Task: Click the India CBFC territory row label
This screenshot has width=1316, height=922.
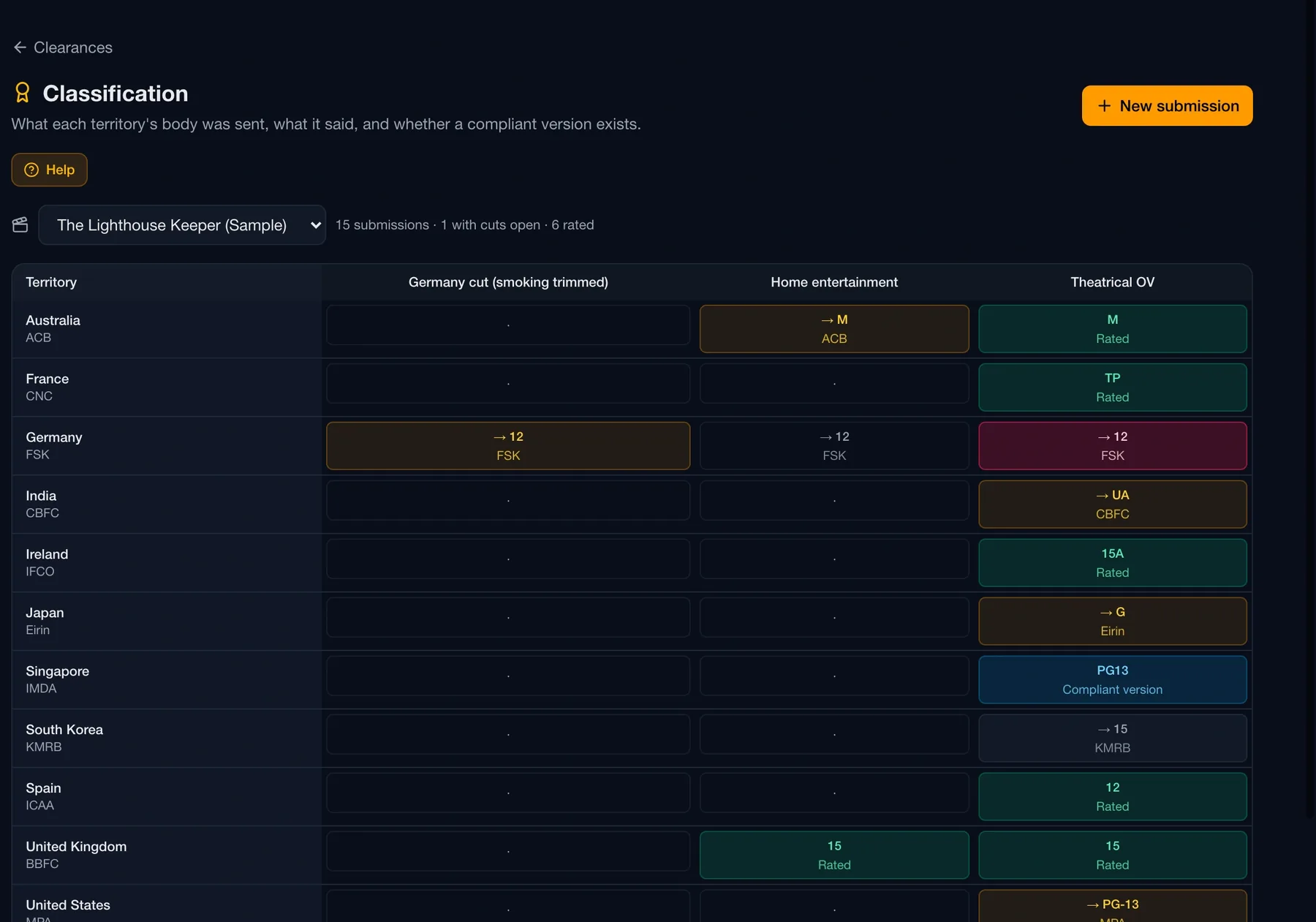Action: pos(167,505)
